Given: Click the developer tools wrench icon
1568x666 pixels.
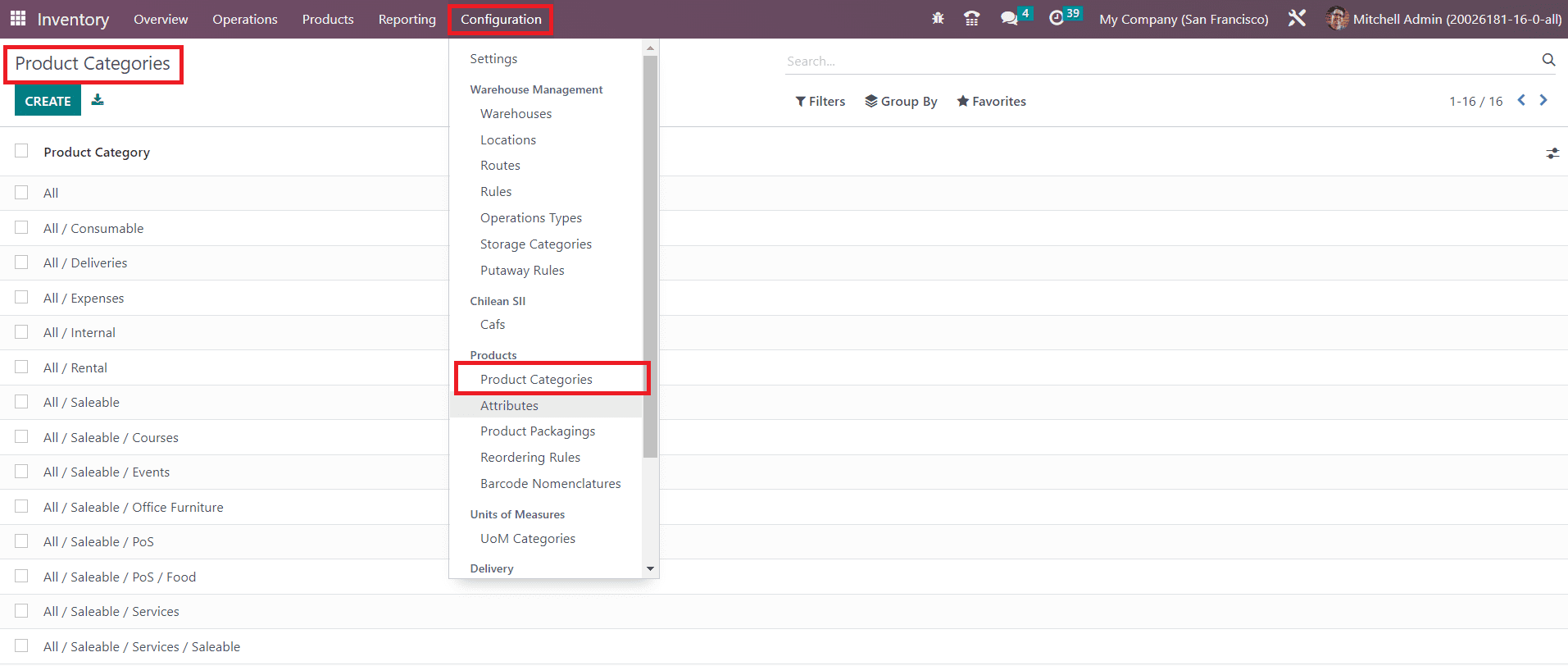Looking at the screenshot, I should [x=1297, y=18].
